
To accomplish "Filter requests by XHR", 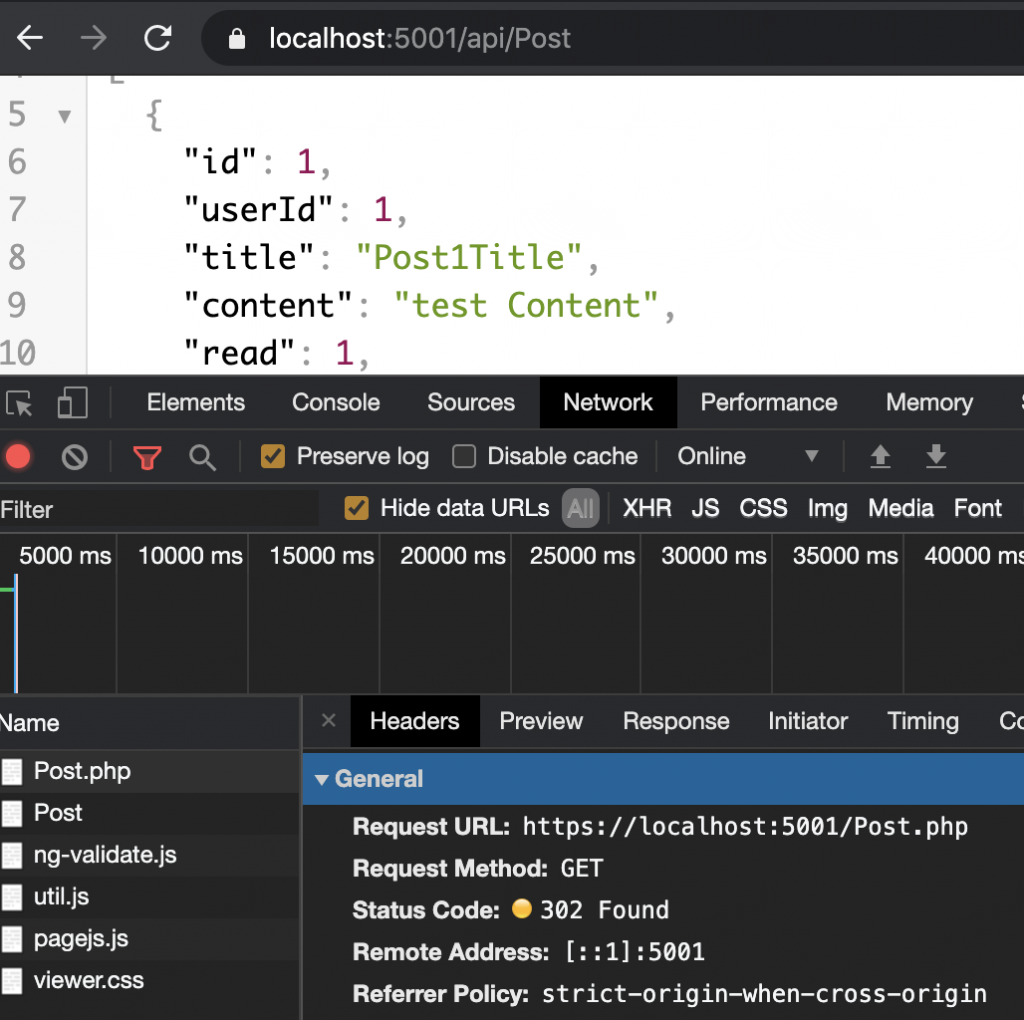I will [647, 508].
